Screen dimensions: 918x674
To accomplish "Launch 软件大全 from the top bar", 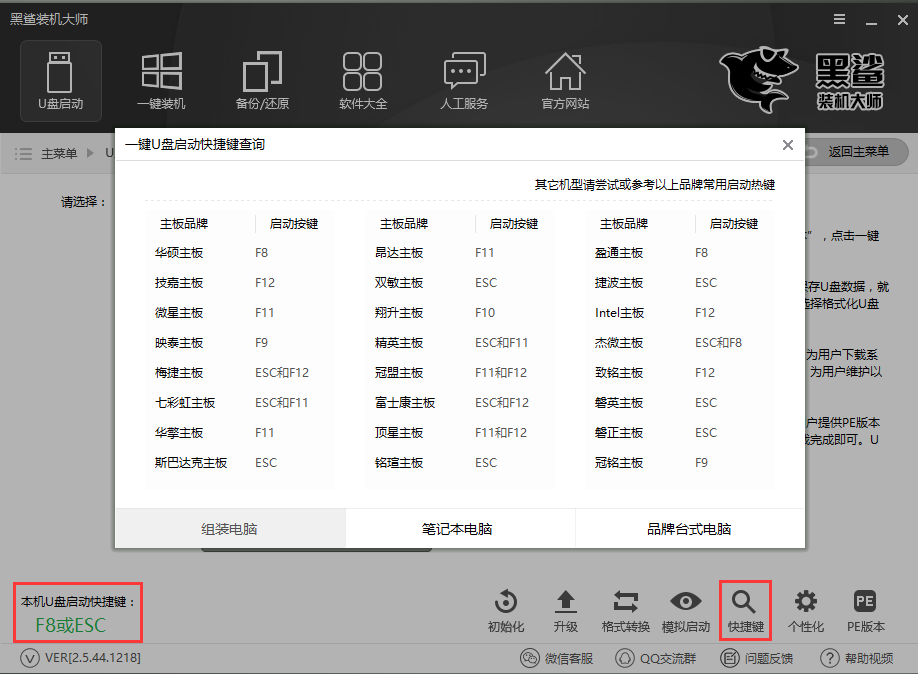I will pos(362,80).
